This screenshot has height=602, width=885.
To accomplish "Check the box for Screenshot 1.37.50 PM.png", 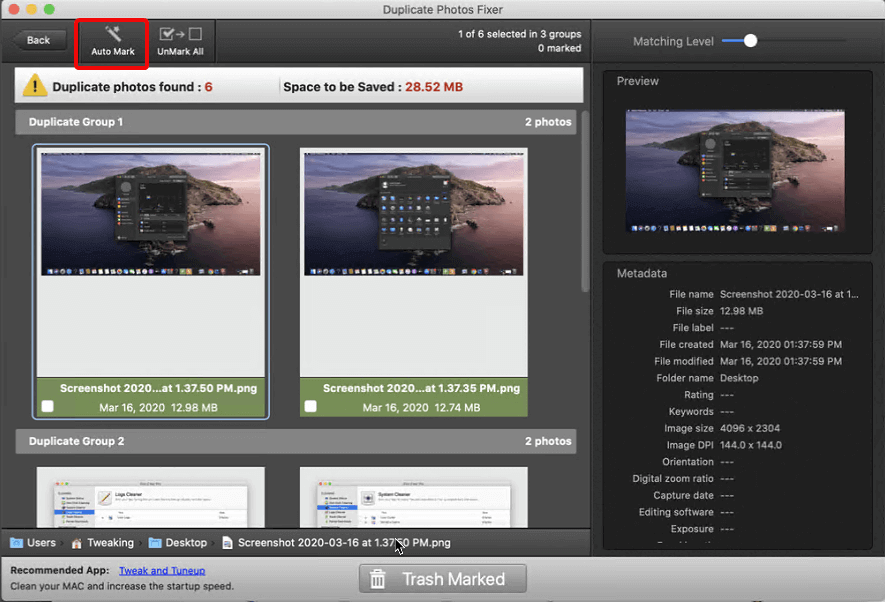I will click(48, 407).
